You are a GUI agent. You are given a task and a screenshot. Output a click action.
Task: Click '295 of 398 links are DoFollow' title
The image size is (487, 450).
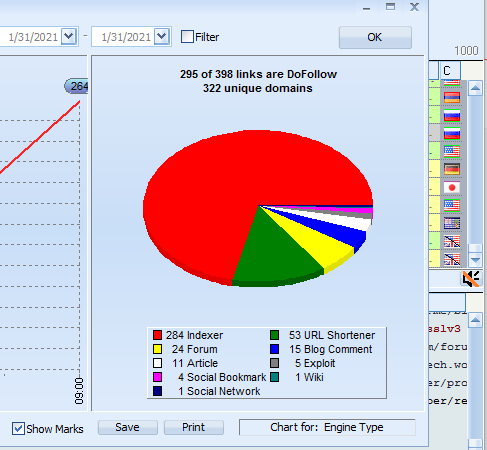258,74
